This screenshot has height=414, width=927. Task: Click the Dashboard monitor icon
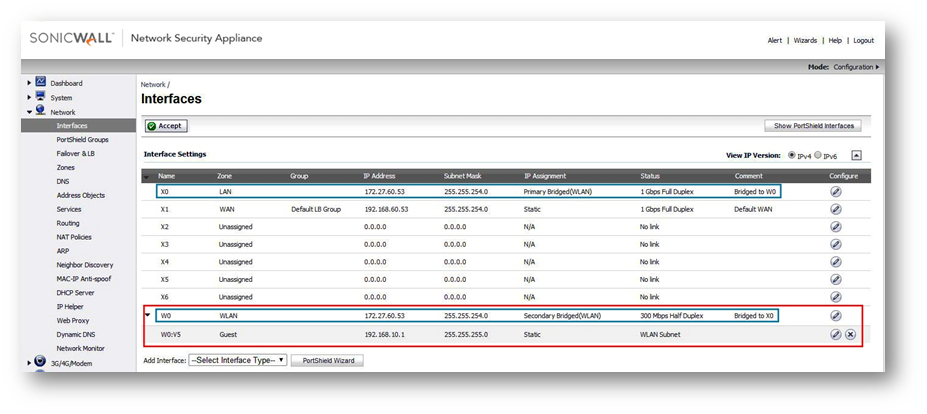coord(40,82)
